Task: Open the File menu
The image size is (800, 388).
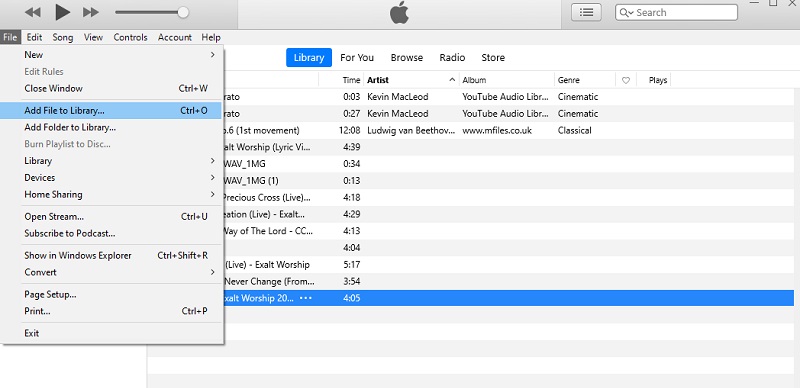Action: click(x=10, y=37)
